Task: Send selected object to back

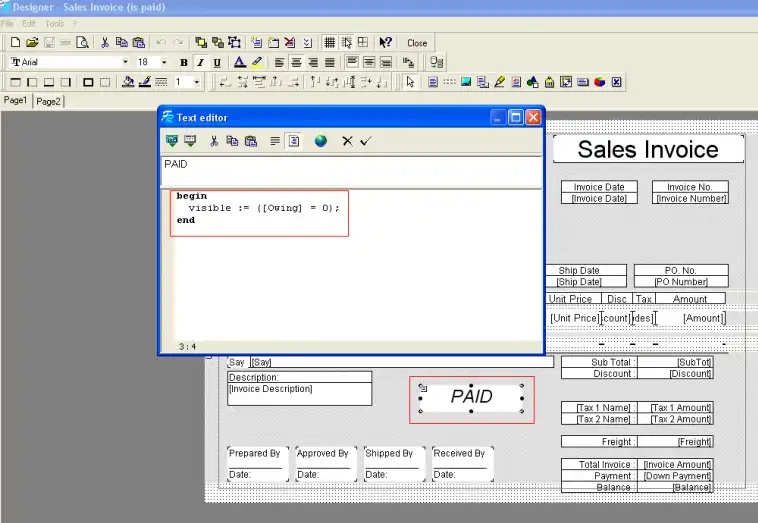Action: 218,43
